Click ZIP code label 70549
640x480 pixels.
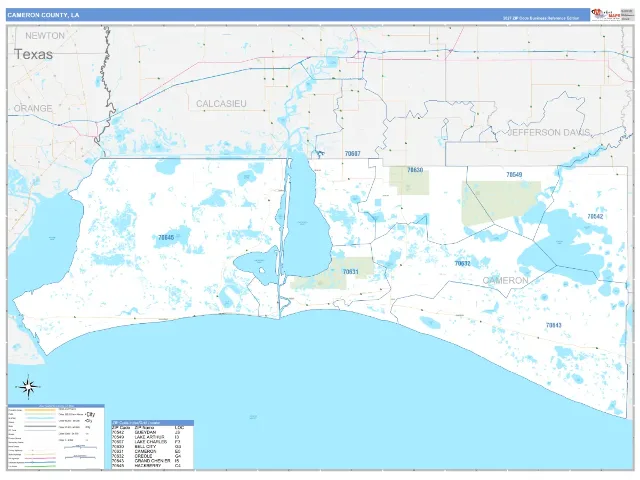click(514, 175)
